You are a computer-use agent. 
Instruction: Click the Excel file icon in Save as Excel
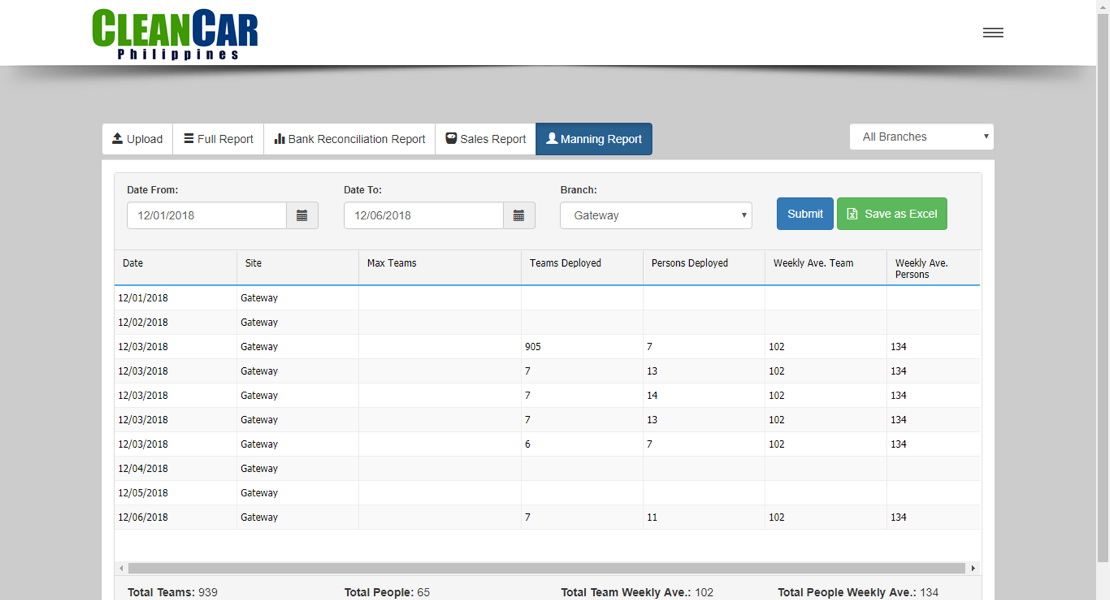(x=852, y=213)
